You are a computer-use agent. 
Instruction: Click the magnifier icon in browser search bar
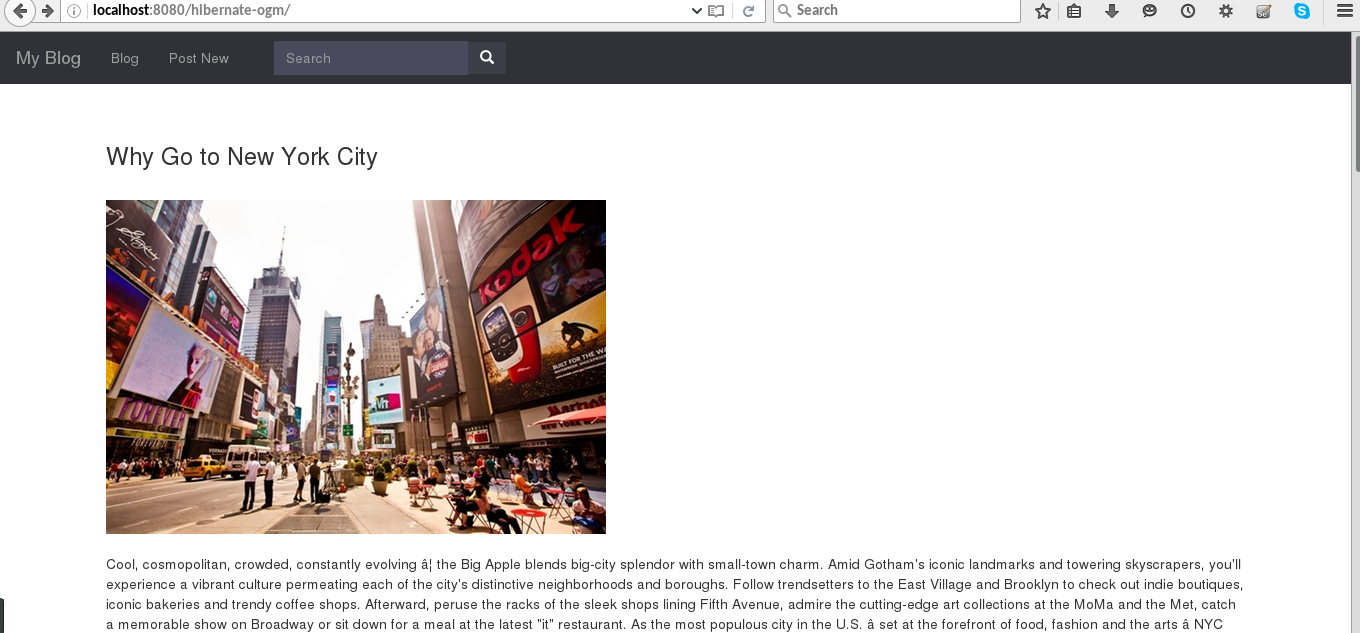click(785, 10)
